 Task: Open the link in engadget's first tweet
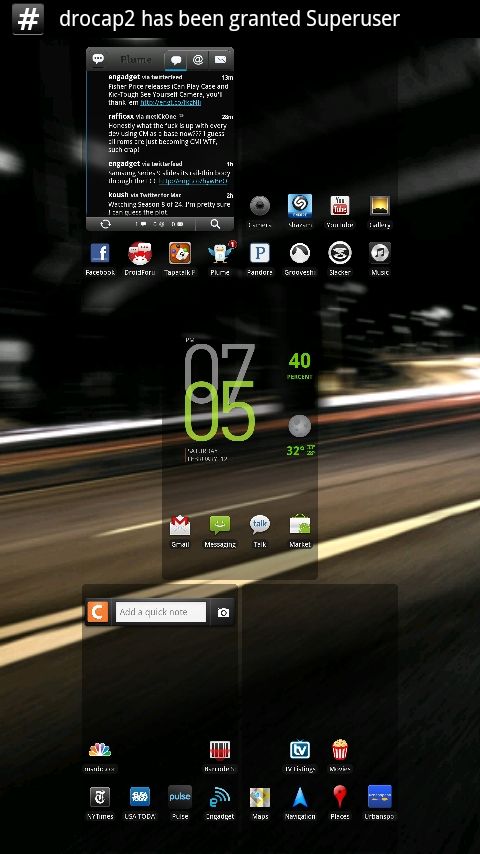171,102
